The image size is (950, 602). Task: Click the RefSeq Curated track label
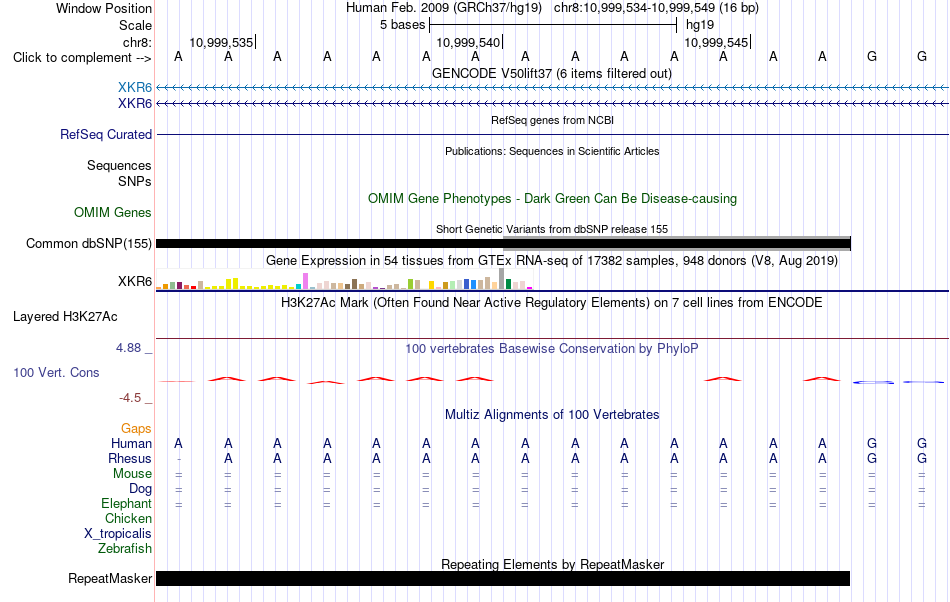(x=105, y=134)
